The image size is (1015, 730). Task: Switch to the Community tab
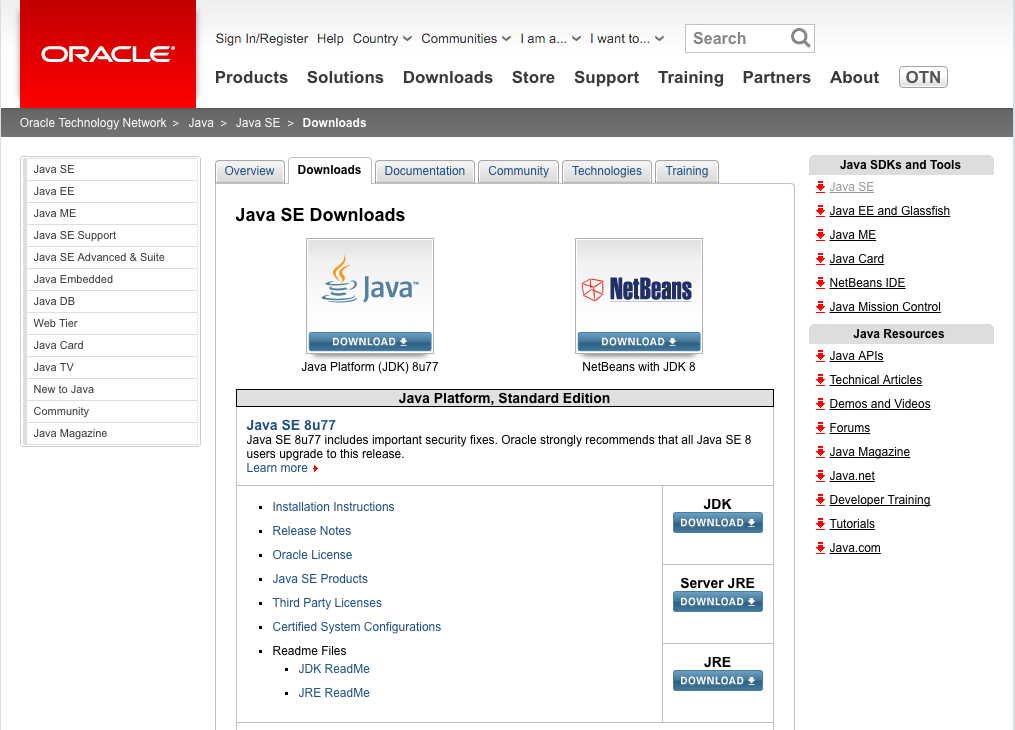tap(519, 171)
